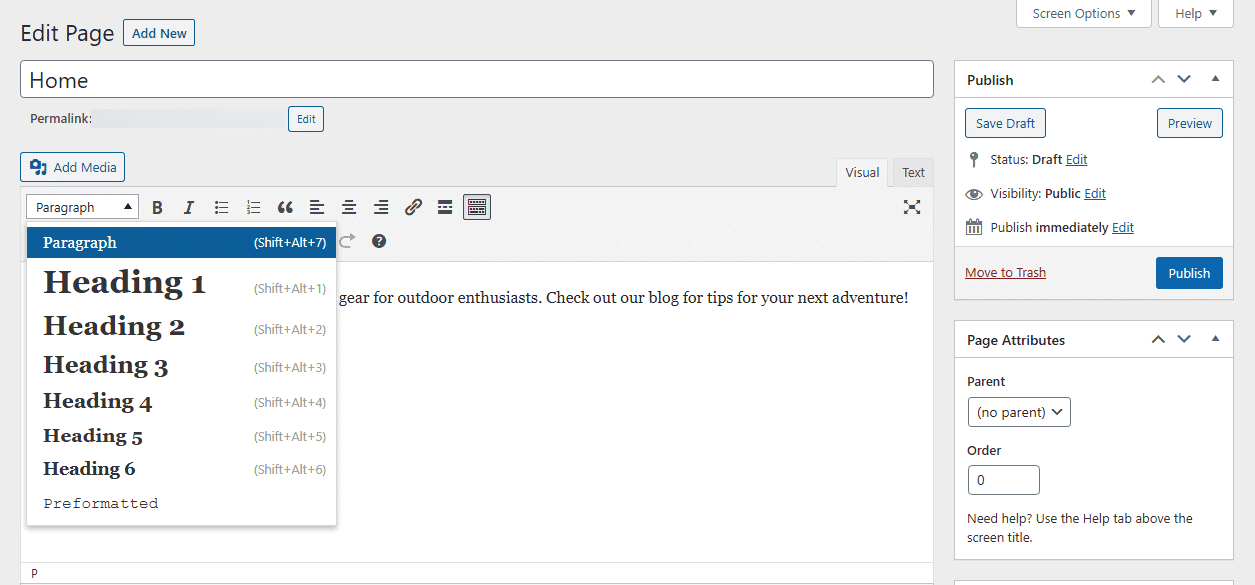Insert a link with the link icon

[x=413, y=207]
